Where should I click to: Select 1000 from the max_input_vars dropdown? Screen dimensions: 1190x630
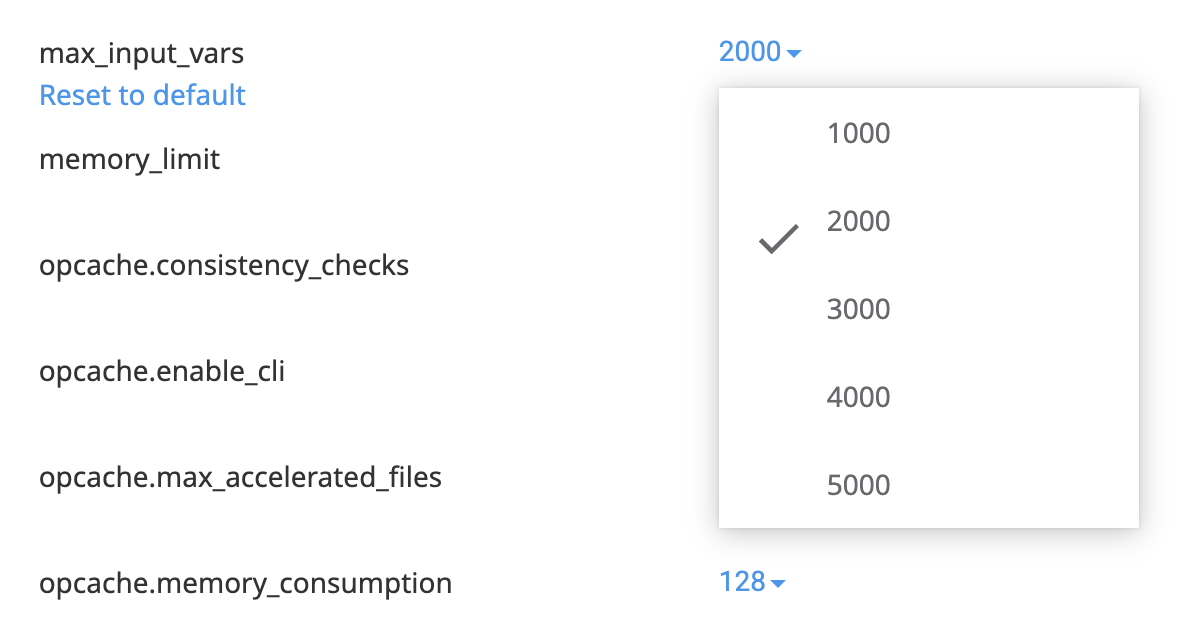click(x=859, y=133)
